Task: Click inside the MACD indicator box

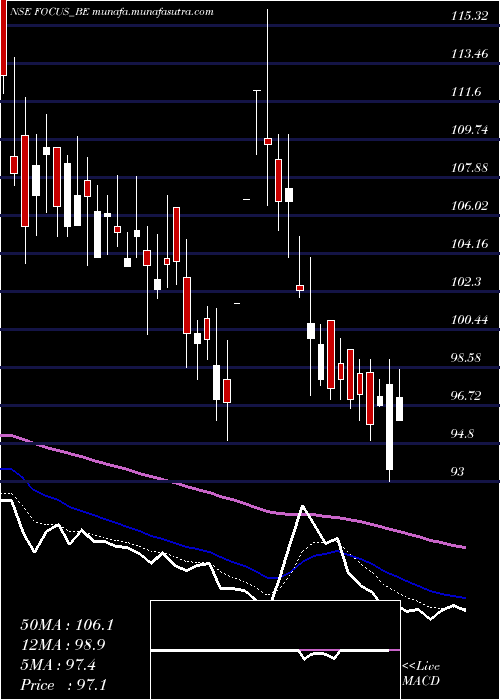Action: click(275, 650)
